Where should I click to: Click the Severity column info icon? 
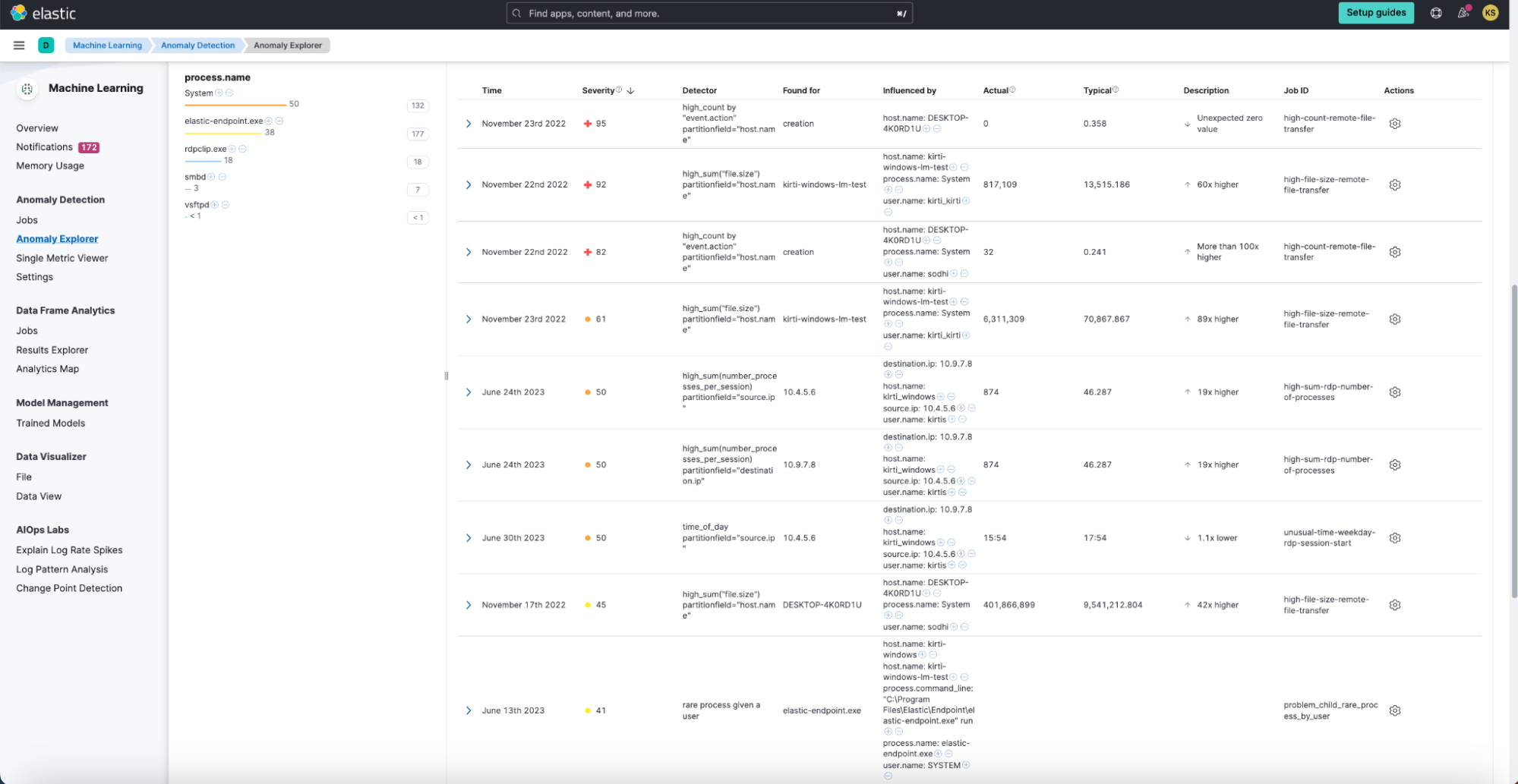[619, 90]
